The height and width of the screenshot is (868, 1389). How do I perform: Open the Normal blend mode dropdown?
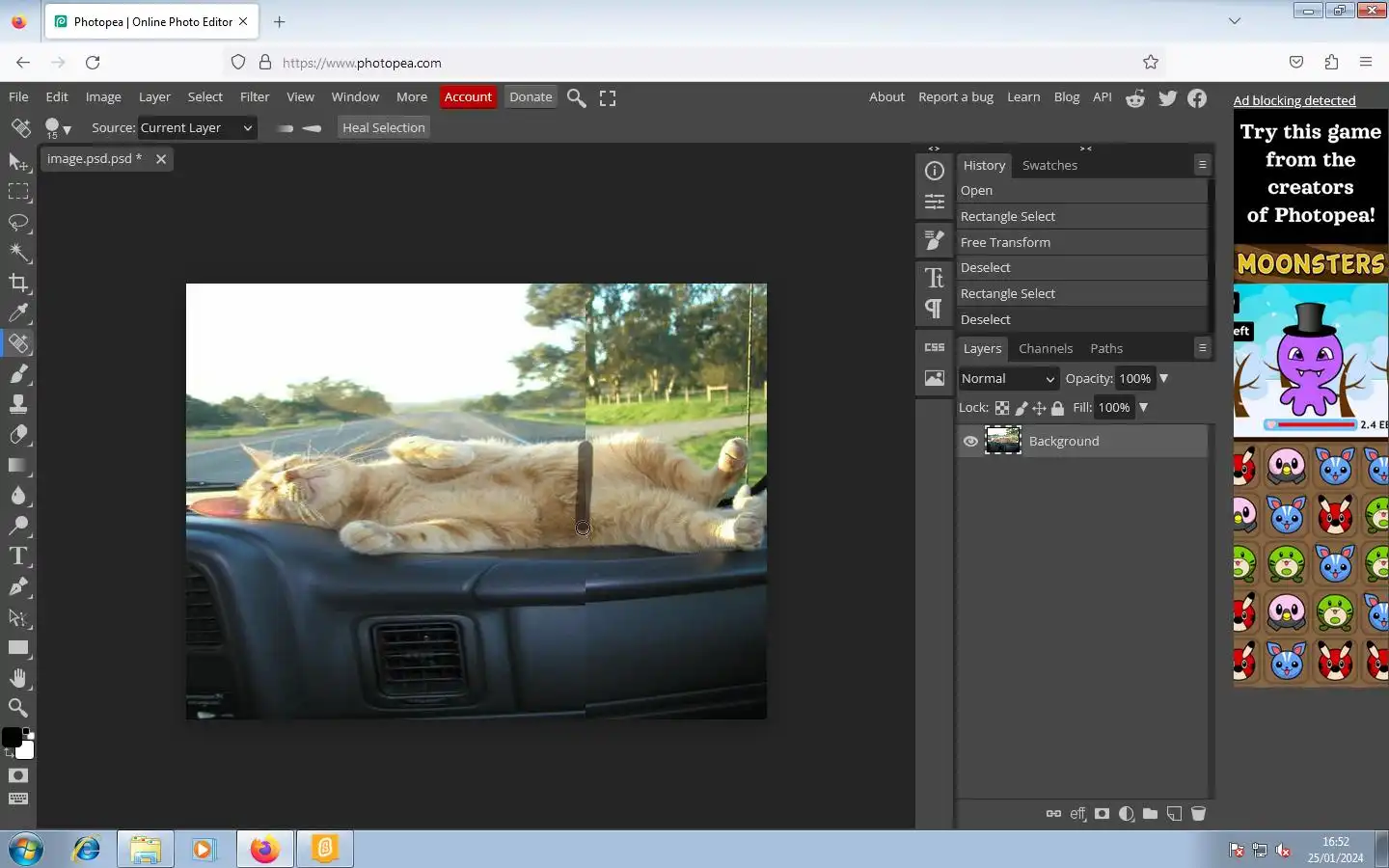(1008, 379)
